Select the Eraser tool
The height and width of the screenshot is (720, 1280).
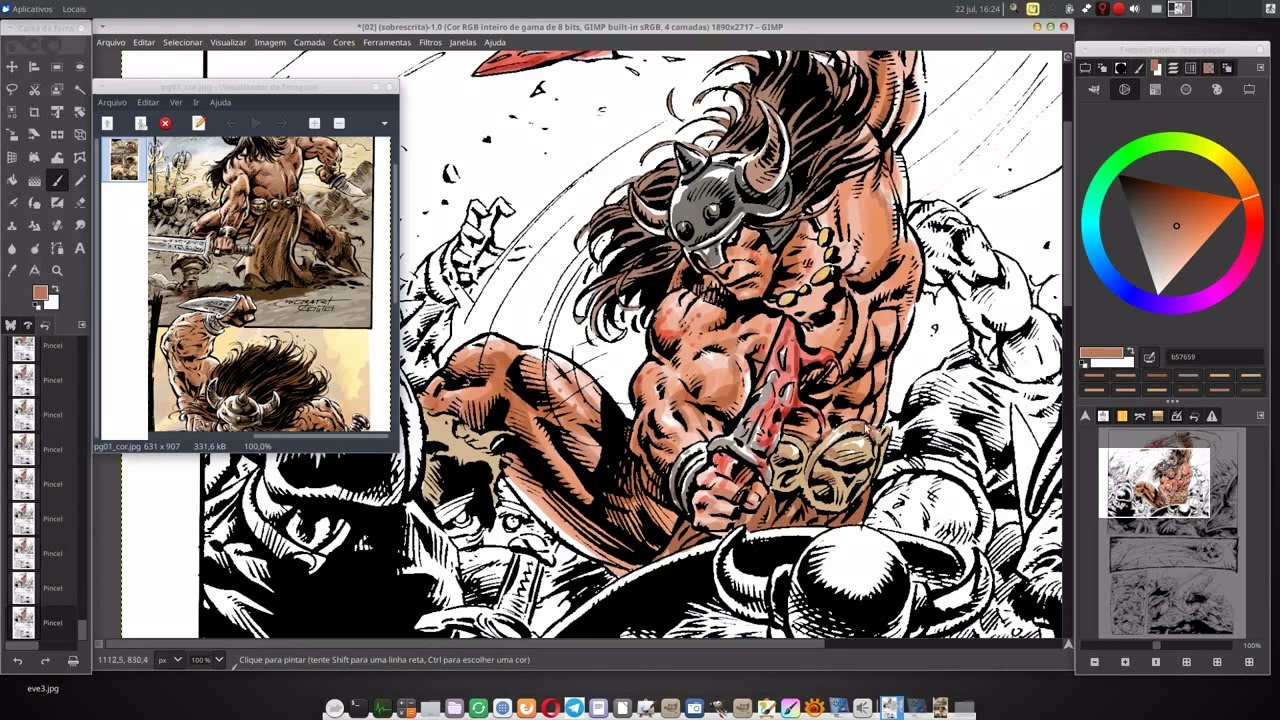pos(80,203)
